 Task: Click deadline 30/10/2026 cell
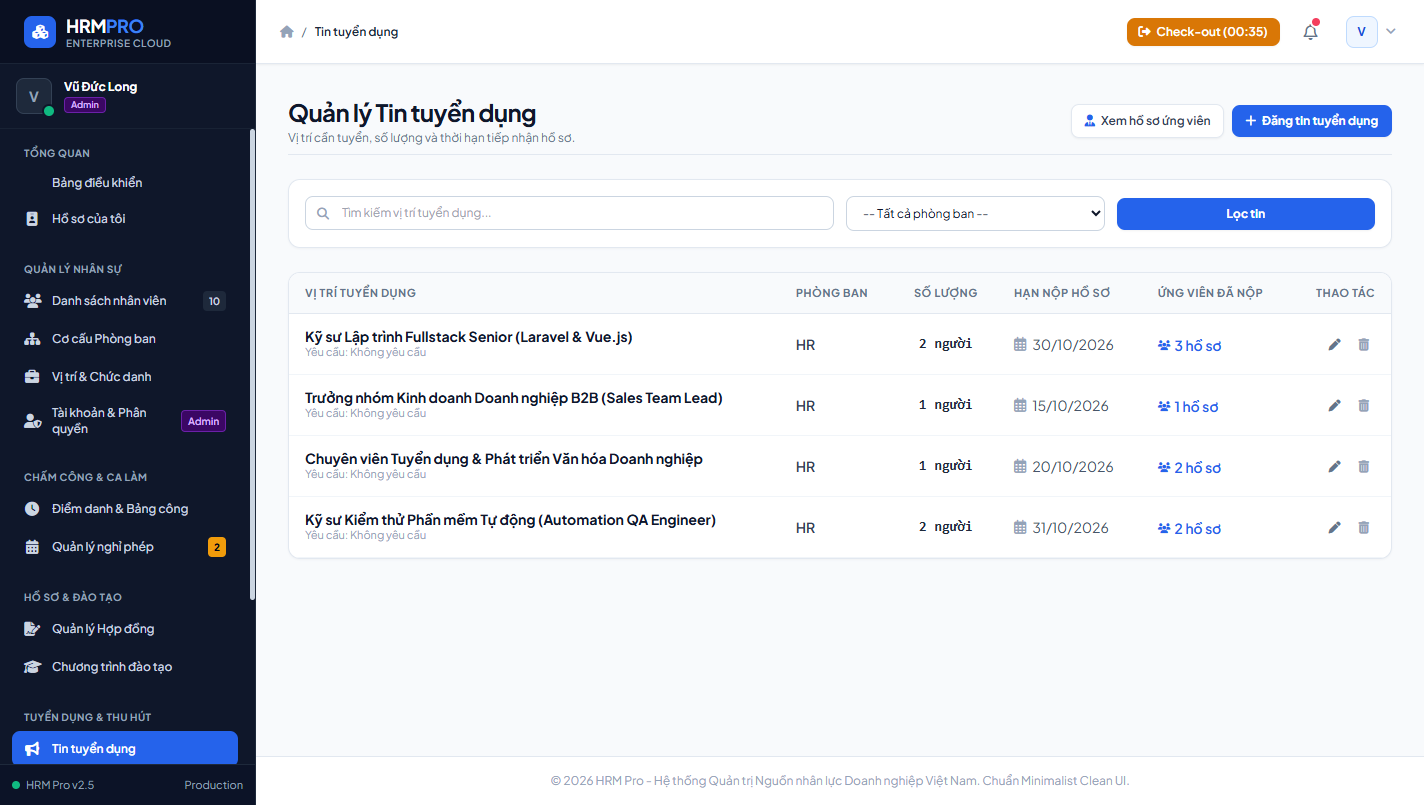point(1063,345)
